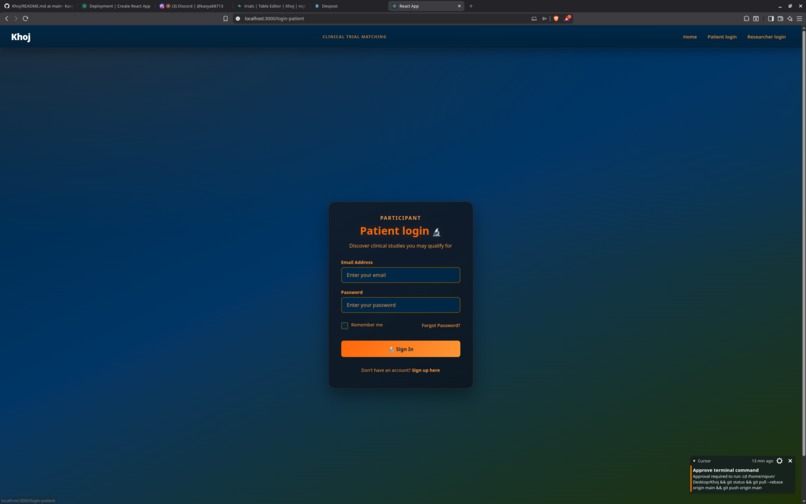The image size is (806, 504).
Task: Click the toolbar icon left of split view
Action: click(746, 19)
